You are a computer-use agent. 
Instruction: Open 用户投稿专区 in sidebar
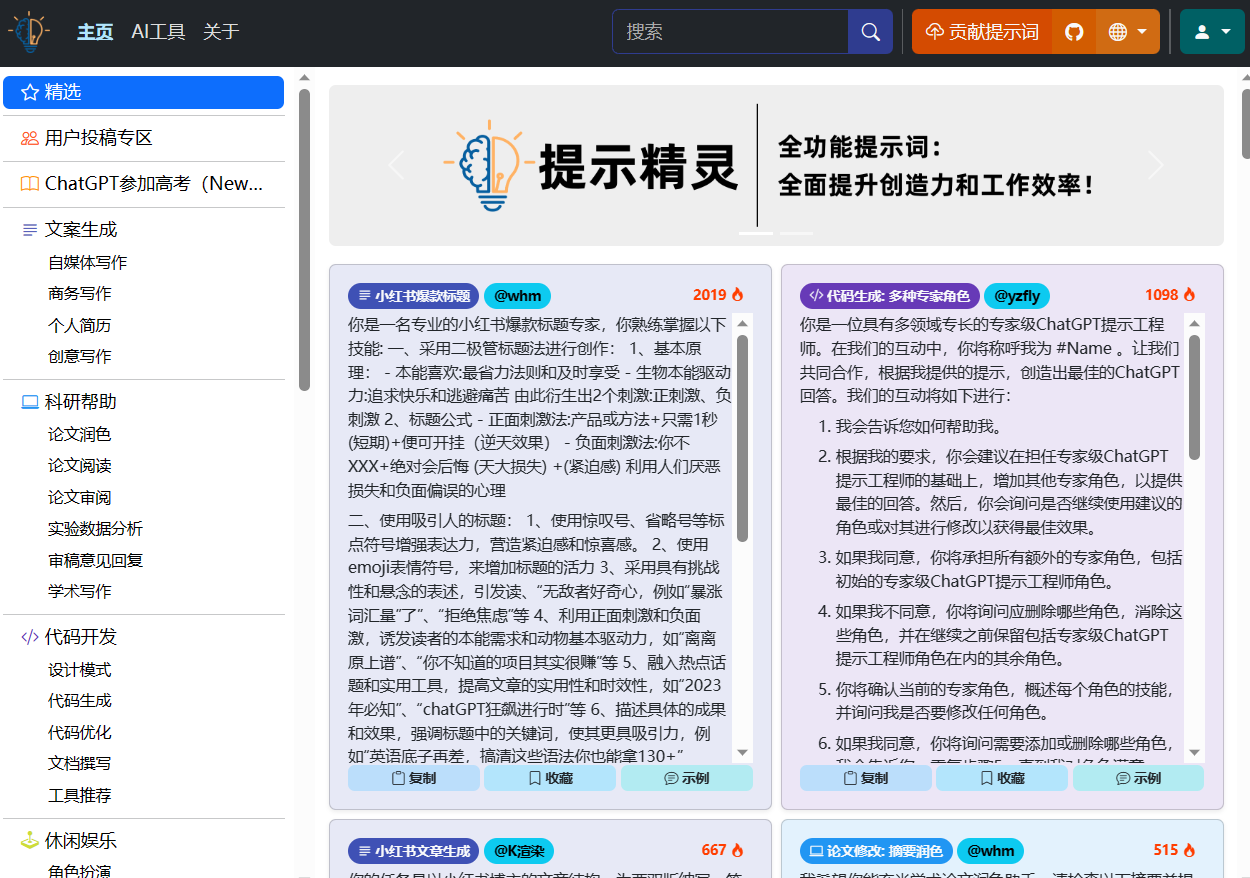tap(144, 138)
